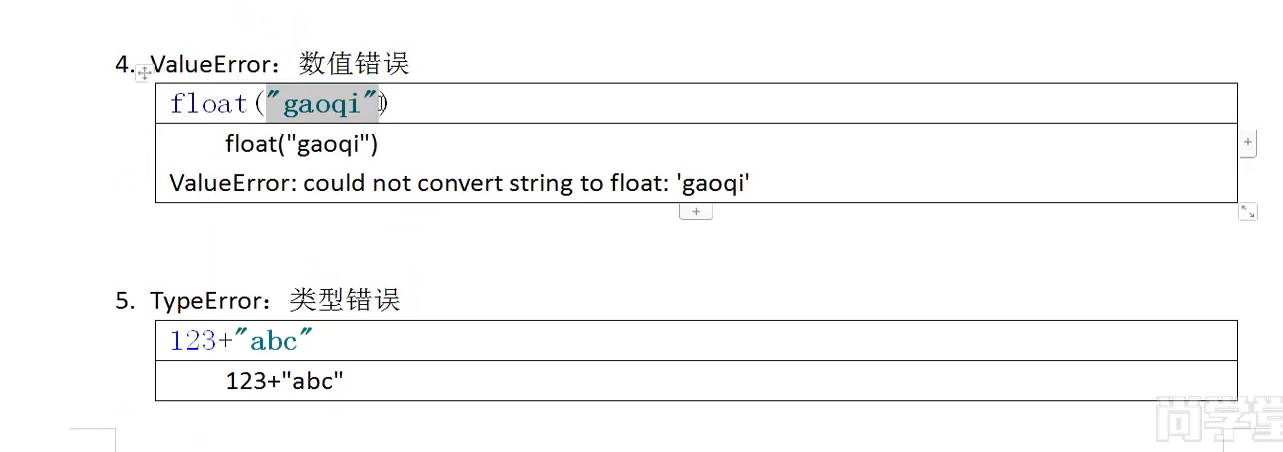The width and height of the screenshot is (1283, 452).
Task: Place cursor in the indented float("gaoqi") traceback line
Action: 301,145
